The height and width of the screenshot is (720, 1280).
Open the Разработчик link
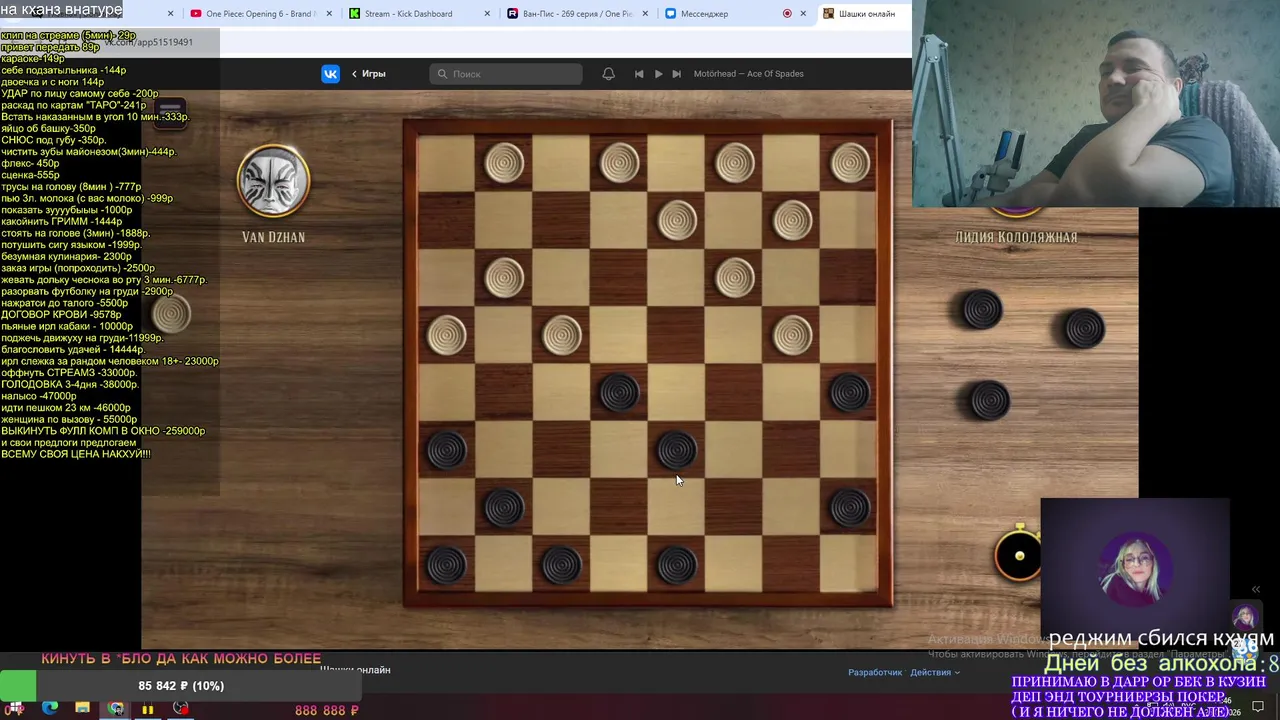[875, 672]
